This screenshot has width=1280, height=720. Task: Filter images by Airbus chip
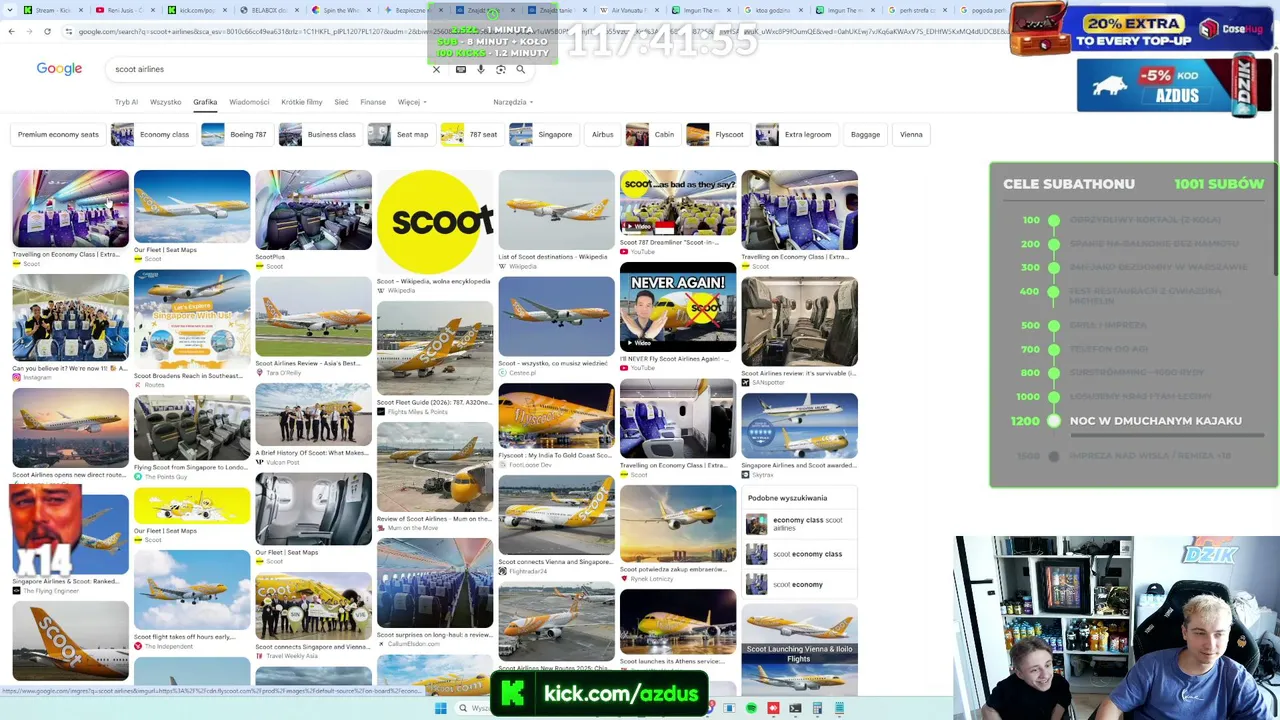(602, 134)
